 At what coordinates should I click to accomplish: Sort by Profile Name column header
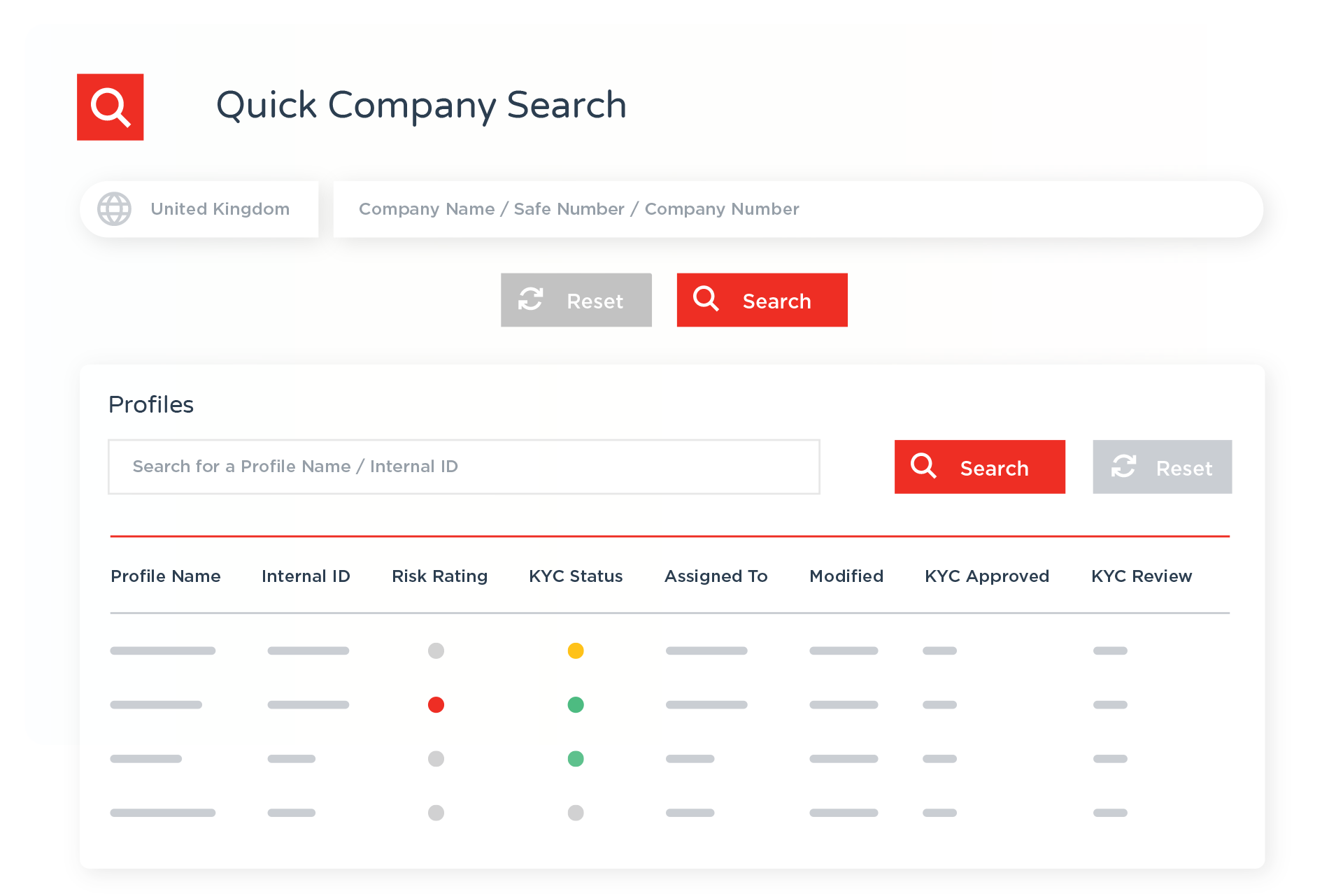click(166, 576)
